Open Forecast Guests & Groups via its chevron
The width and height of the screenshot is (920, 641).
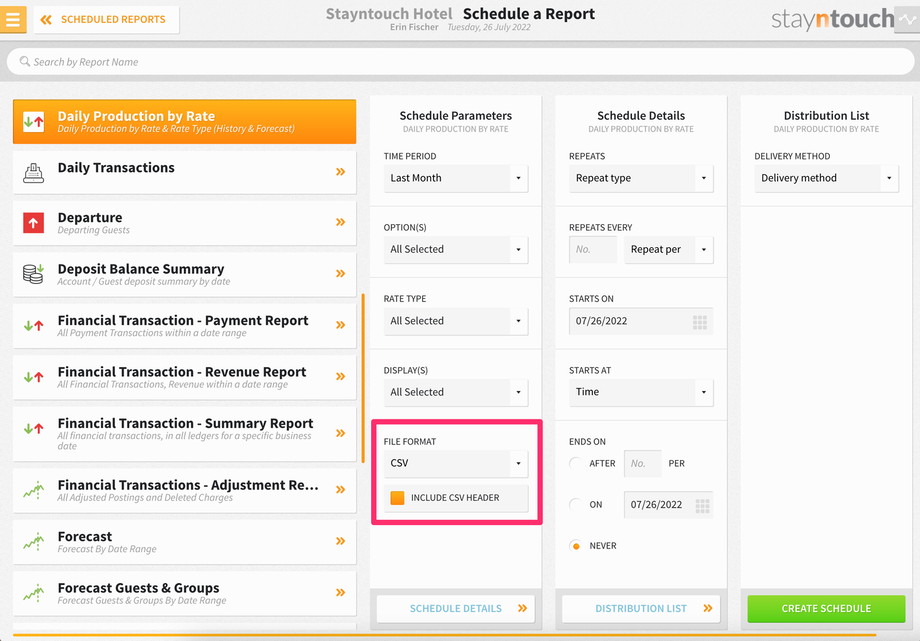(x=340, y=592)
